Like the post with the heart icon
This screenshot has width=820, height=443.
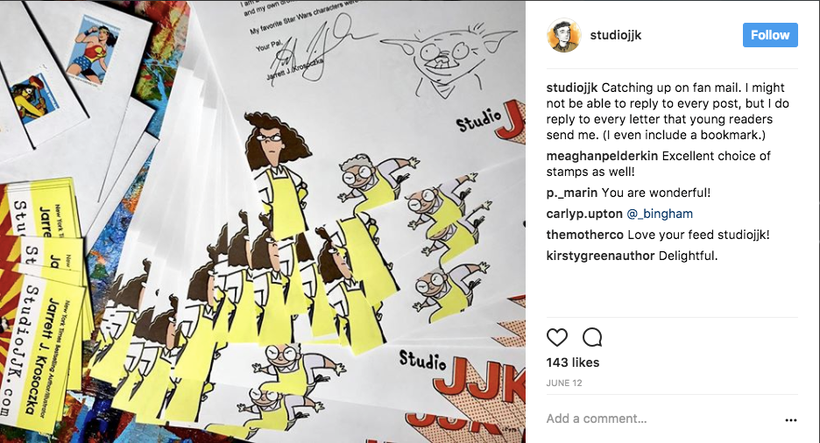point(557,337)
